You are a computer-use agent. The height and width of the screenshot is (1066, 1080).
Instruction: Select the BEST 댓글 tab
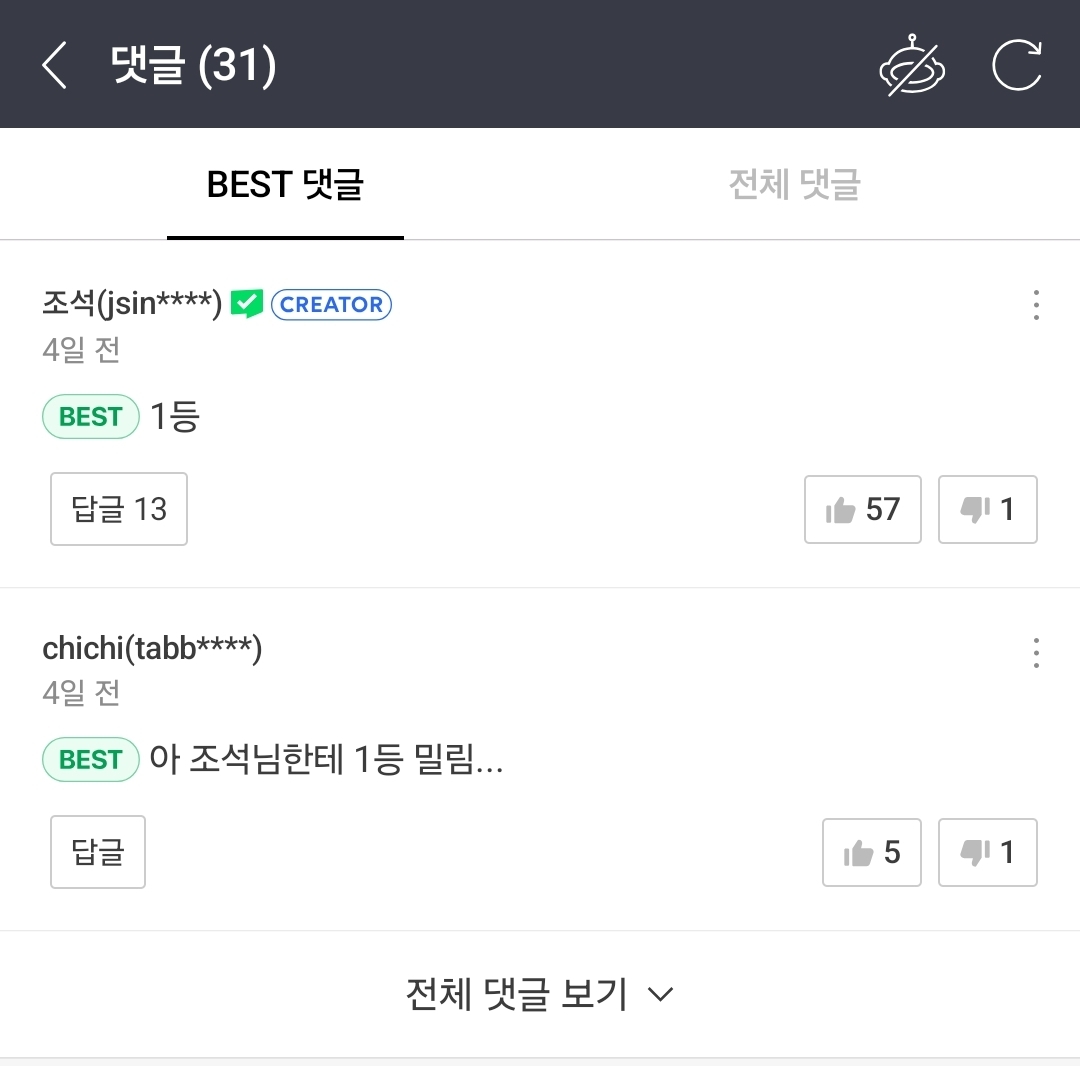[285, 185]
